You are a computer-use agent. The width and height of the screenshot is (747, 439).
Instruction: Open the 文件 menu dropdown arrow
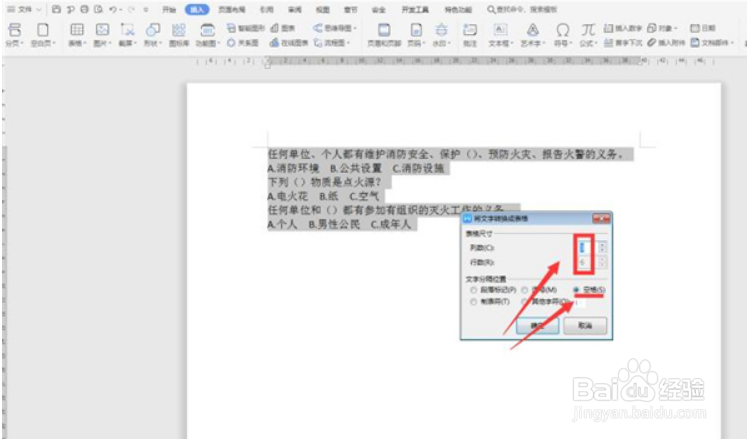click(x=39, y=10)
